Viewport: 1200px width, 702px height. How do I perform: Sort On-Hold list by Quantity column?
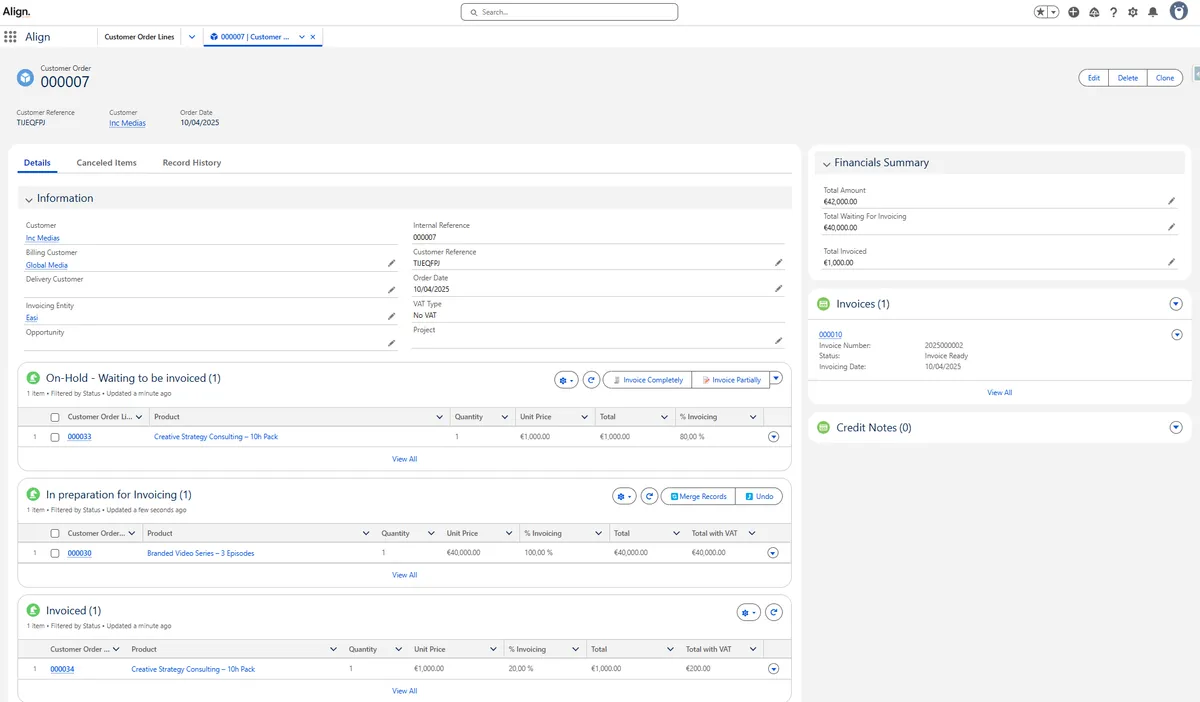click(x=468, y=417)
